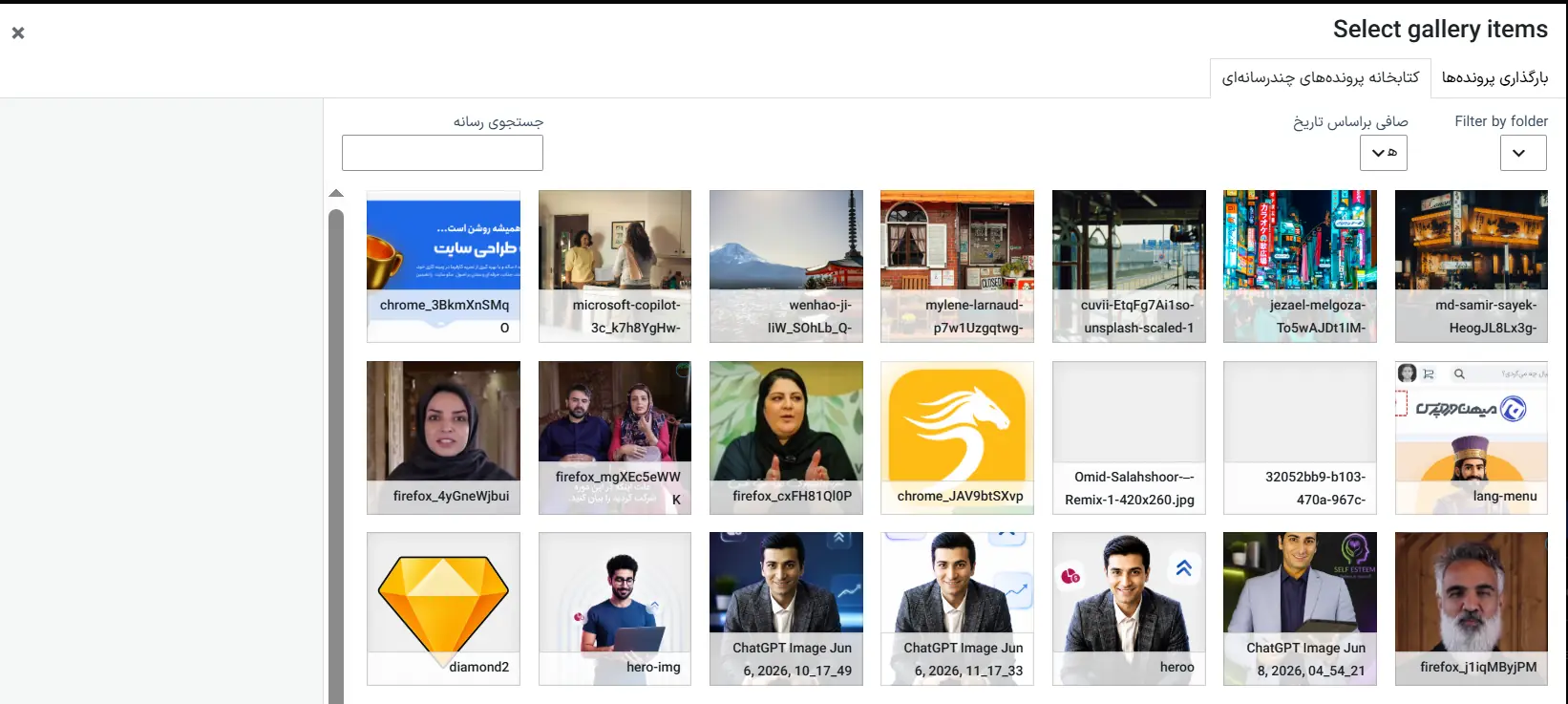Focus the جستجوی رسانه search field
The width and height of the screenshot is (1568, 704).
442,153
